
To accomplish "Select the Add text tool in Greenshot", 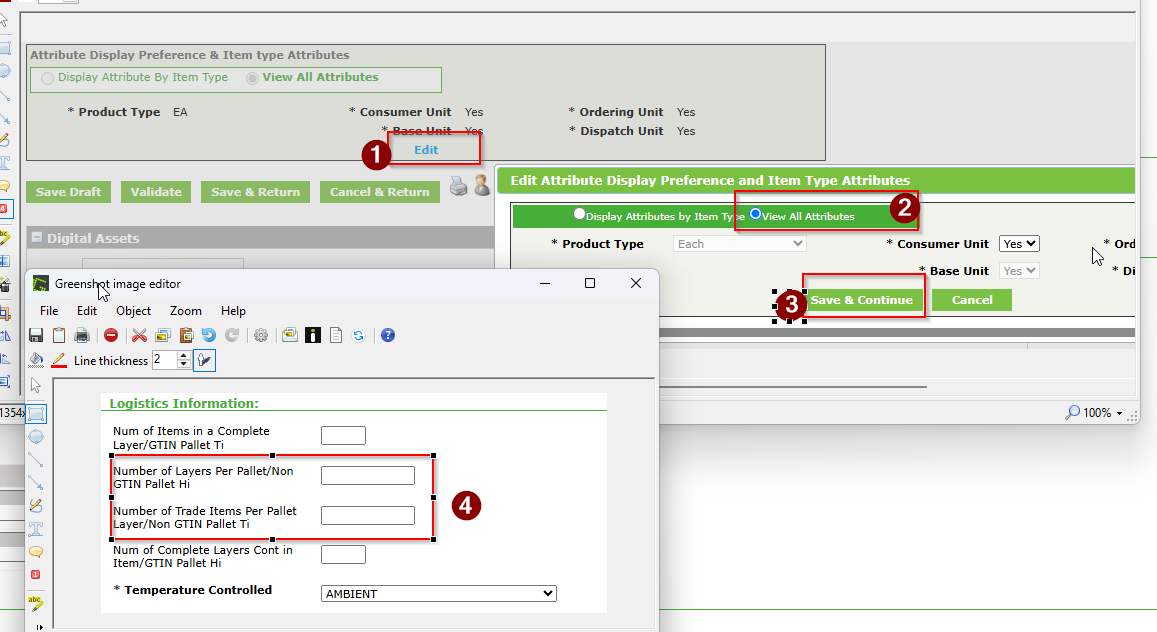I will tap(35, 529).
